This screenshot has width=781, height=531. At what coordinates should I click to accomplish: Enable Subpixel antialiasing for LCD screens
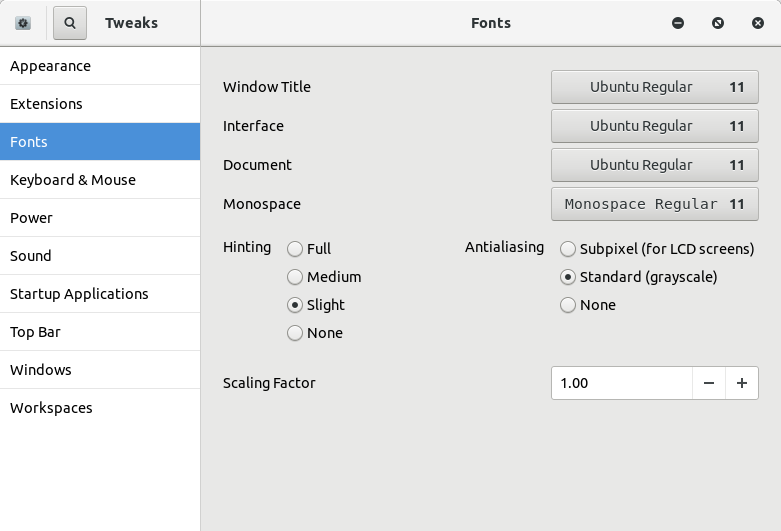pos(568,249)
